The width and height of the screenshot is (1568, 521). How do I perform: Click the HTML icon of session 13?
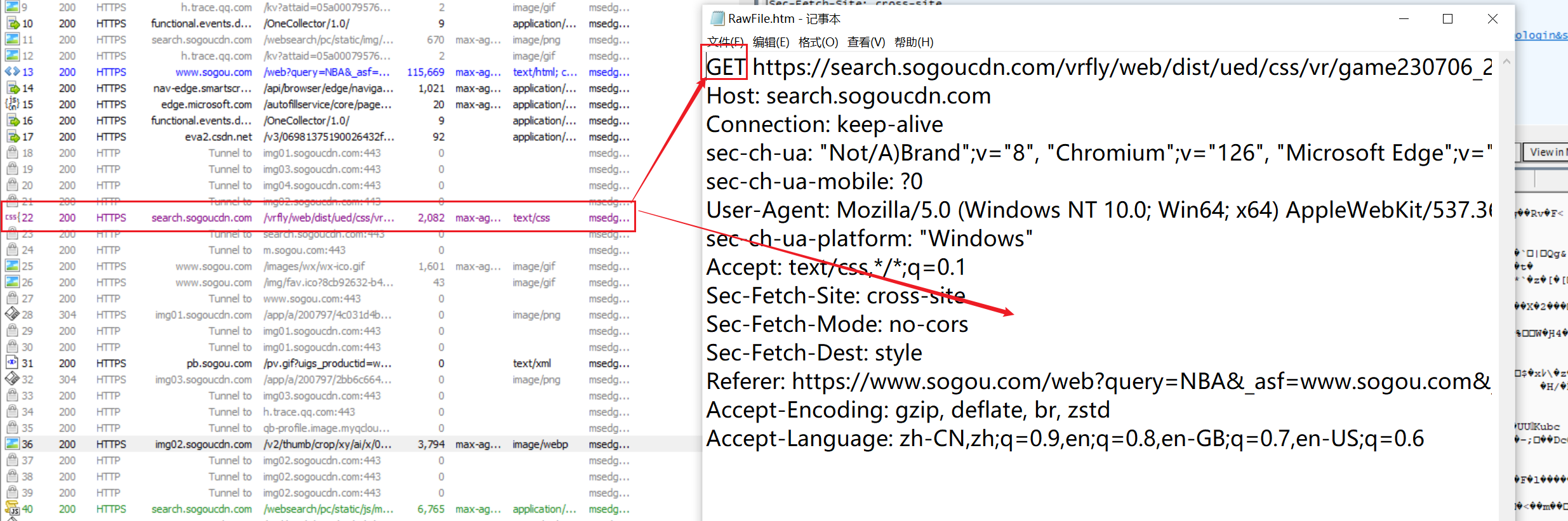click(x=12, y=72)
